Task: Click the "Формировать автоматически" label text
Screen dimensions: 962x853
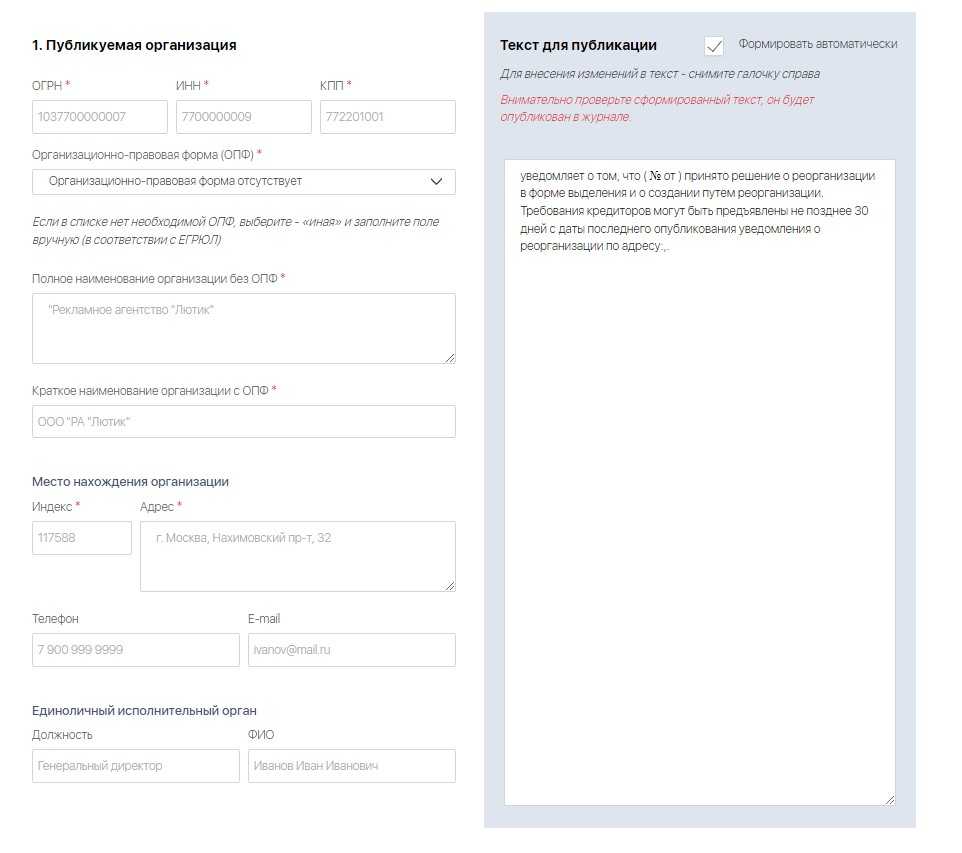Action: point(817,44)
